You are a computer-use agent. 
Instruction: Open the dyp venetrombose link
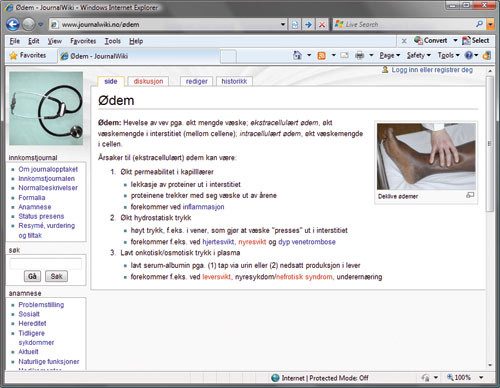pos(307,242)
